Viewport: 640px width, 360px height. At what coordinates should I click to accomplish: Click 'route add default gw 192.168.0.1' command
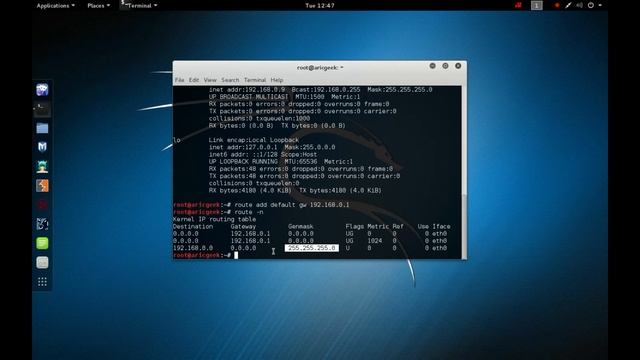292,205
